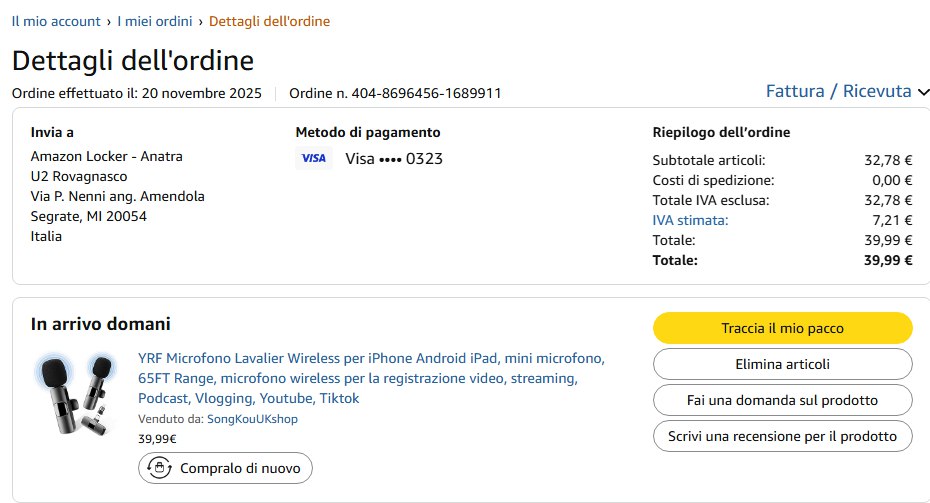Navigate to I miei ordini breadcrumb
This screenshot has width=930, height=503.
(155, 21)
